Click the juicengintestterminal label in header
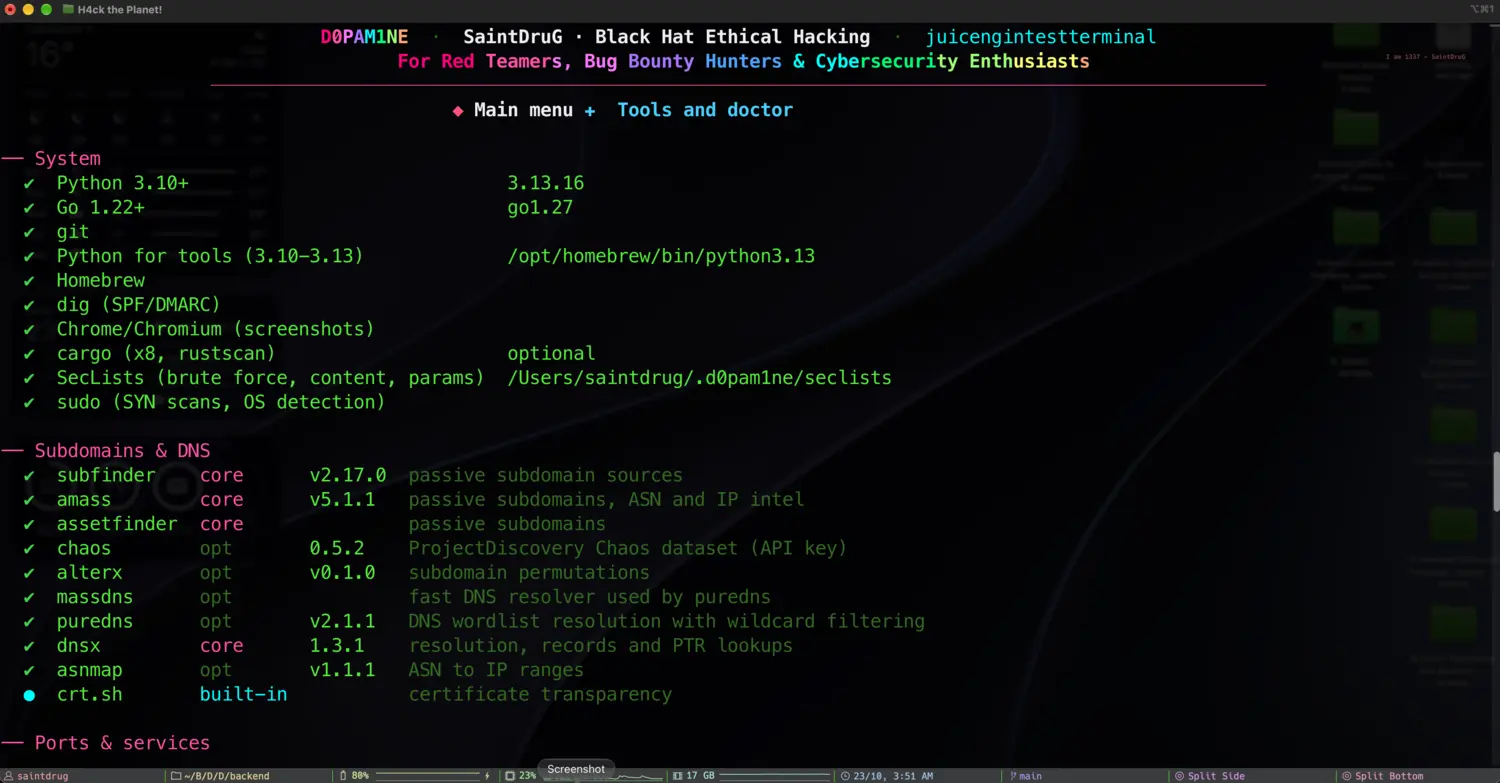Screen dimensions: 1500x783 point(1040,37)
